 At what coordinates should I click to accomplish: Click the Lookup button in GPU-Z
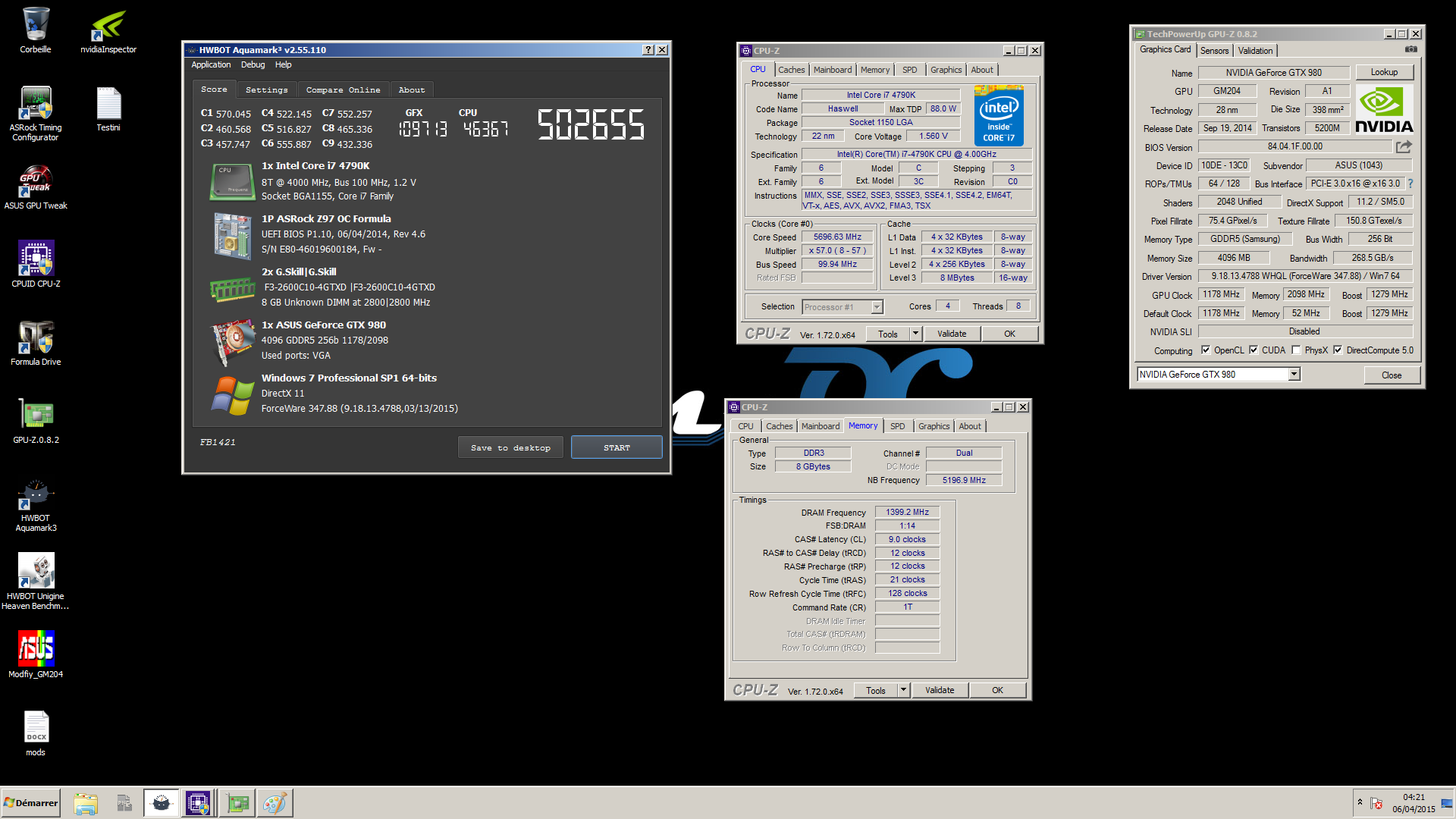pos(1384,72)
